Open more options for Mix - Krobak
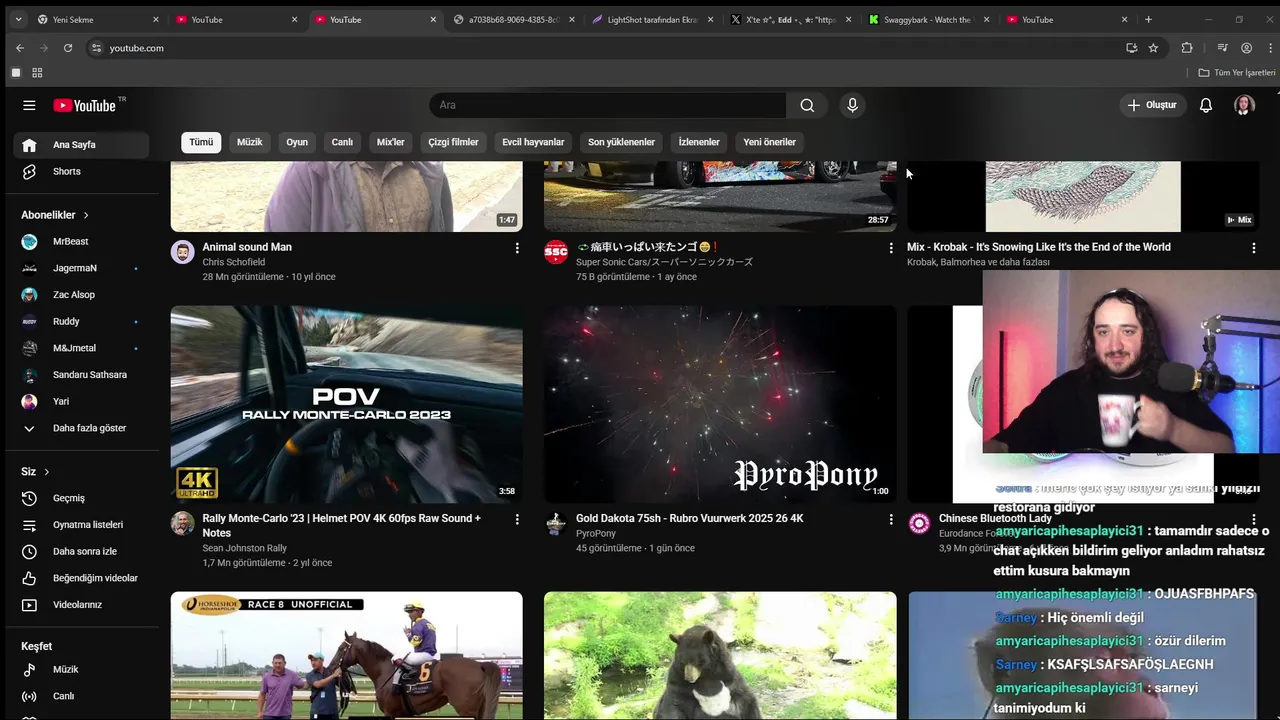The height and width of the screenshot is (720, 1280). tap(1253, 248)
